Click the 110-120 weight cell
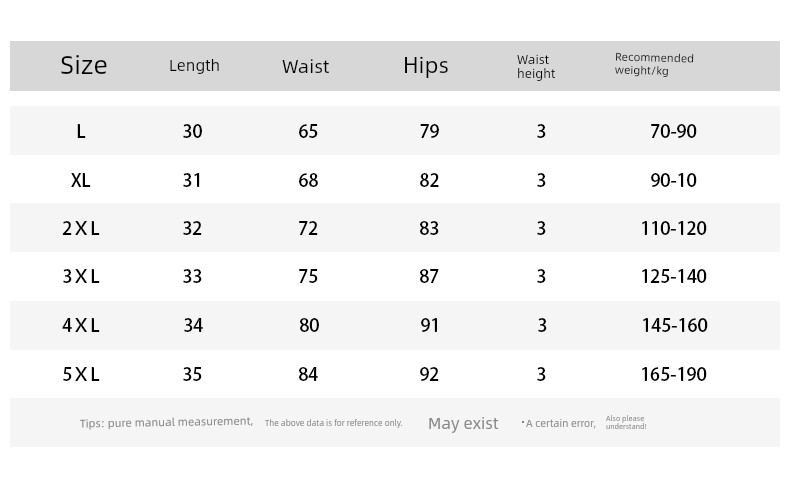Screen dimensions: 790x494 674,228
